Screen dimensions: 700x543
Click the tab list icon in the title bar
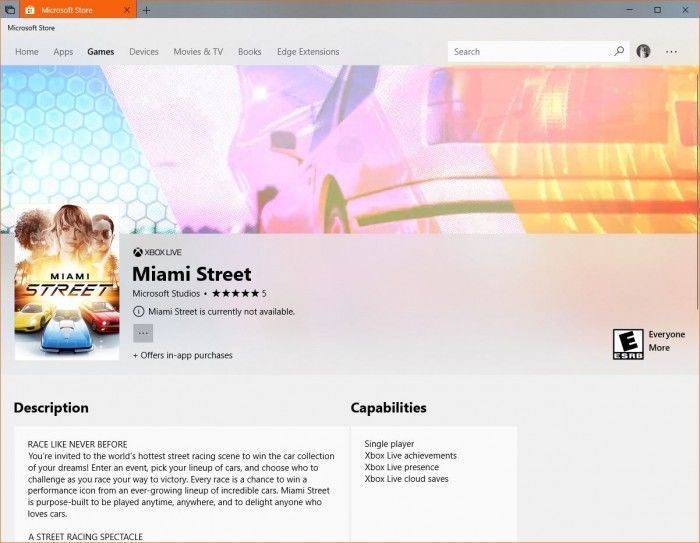click(x=10, y=10)
